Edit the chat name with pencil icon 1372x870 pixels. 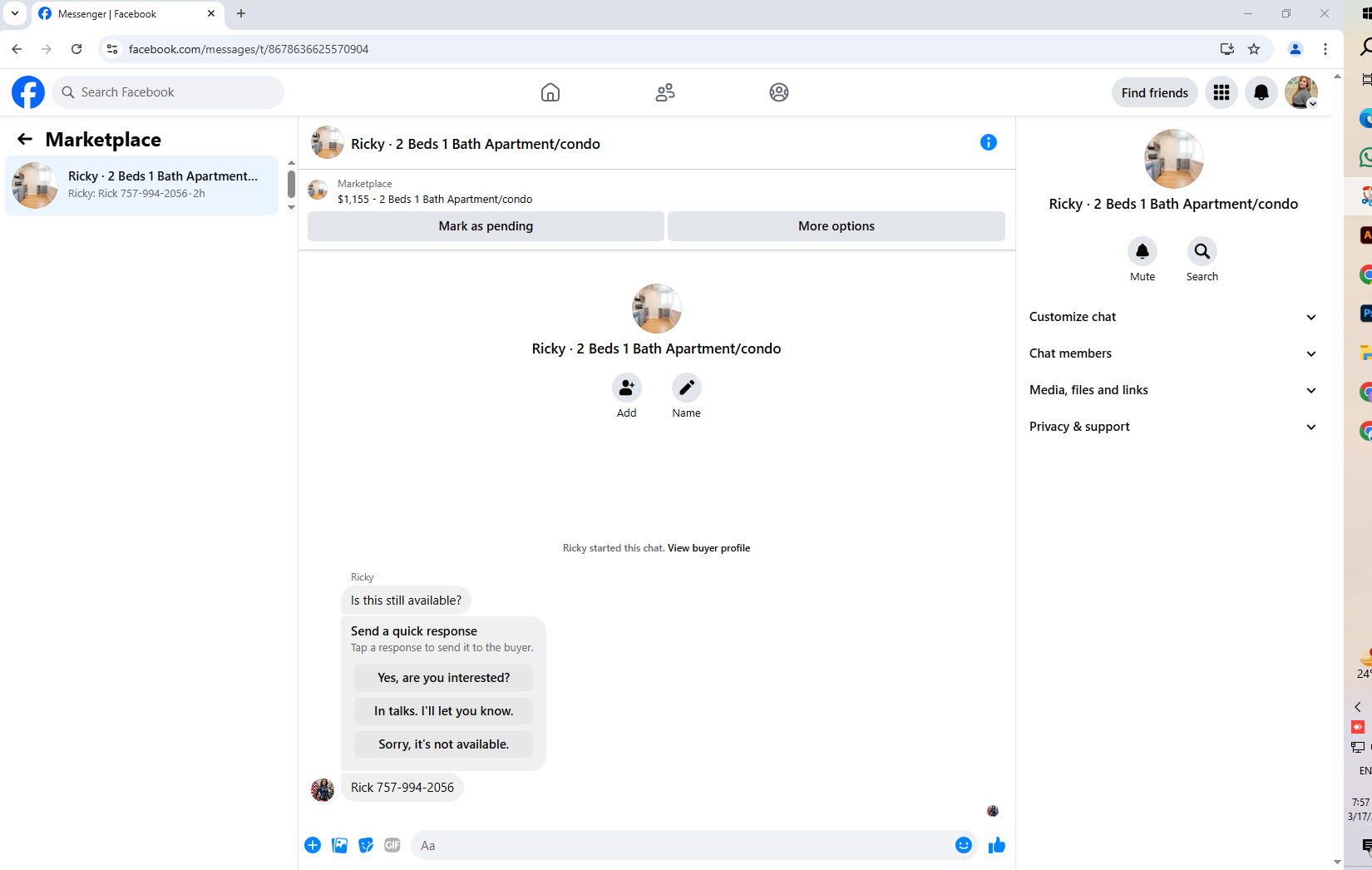pyautogui.click(x=687, y=388)
